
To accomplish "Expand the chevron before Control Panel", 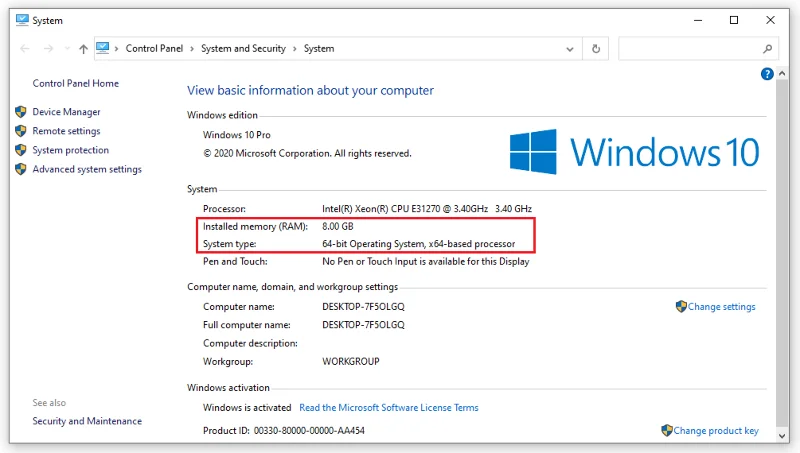I will [x=117, y=49].
